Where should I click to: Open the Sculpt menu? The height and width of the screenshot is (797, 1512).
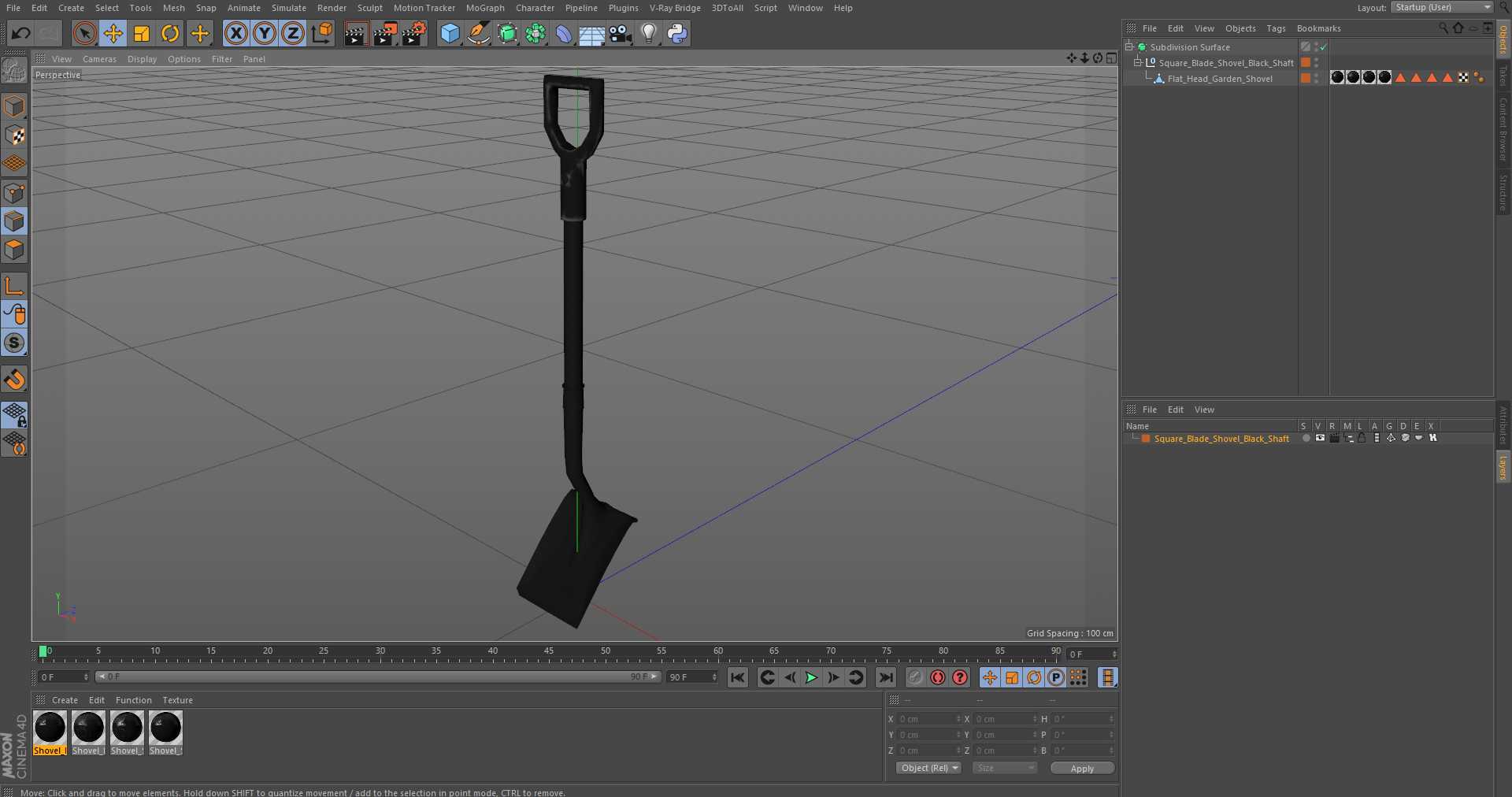pyautogui.click(x=369, y=8)
